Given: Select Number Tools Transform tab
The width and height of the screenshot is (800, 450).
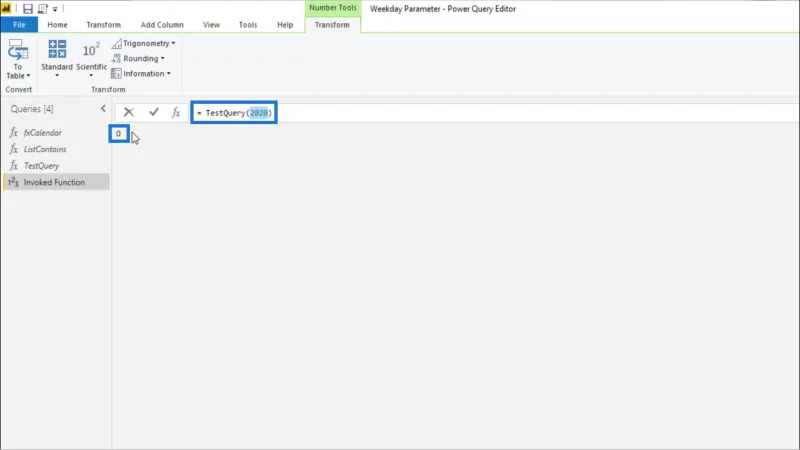Looking at the screenshot, I should (332, 24).
